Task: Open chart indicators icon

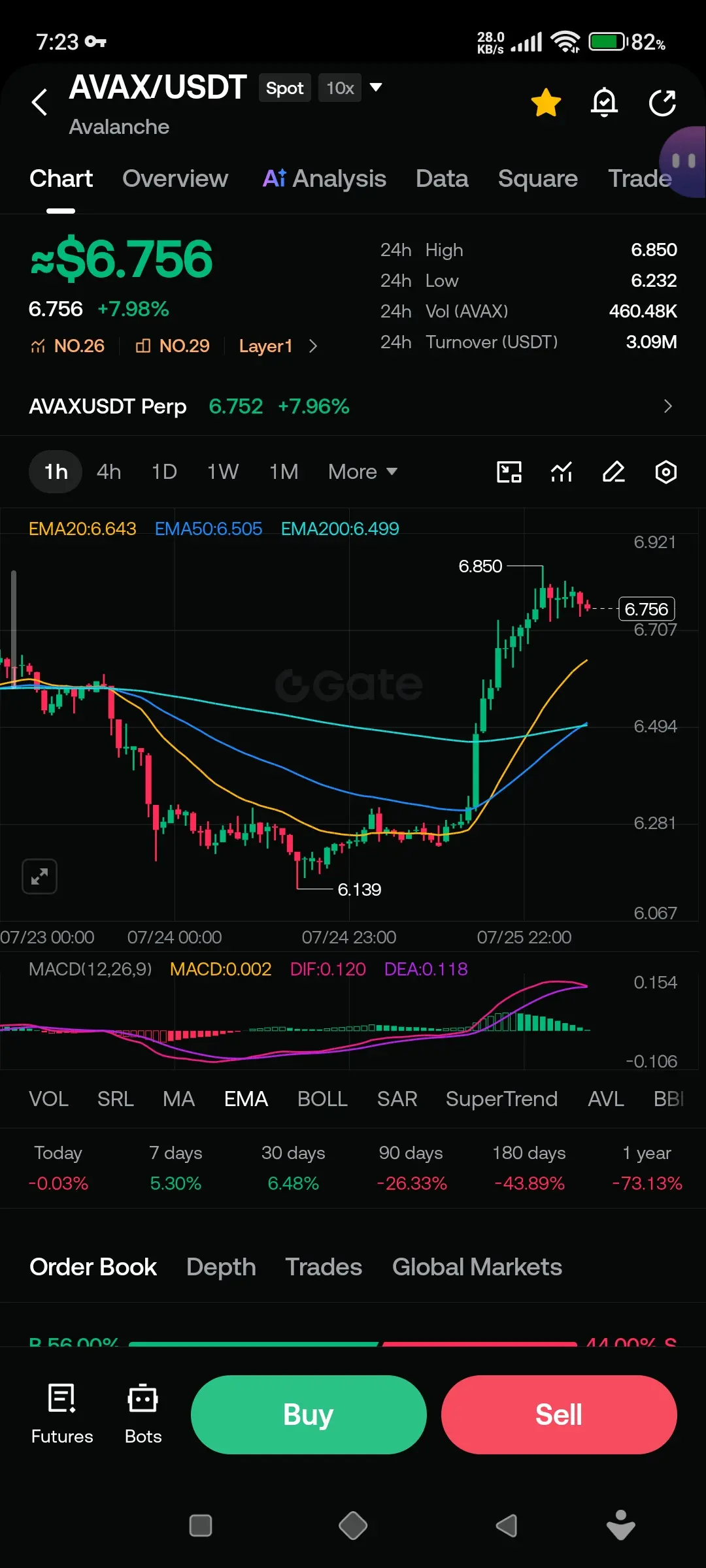Action: (x=562, y=472)
